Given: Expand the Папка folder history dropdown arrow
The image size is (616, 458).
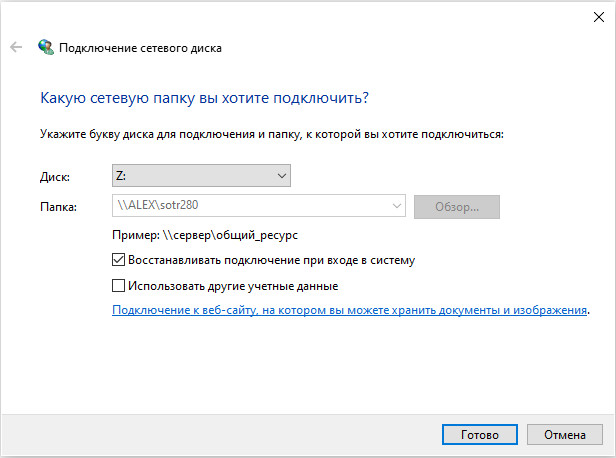Looking at the screenshot, I should point(396,207).
